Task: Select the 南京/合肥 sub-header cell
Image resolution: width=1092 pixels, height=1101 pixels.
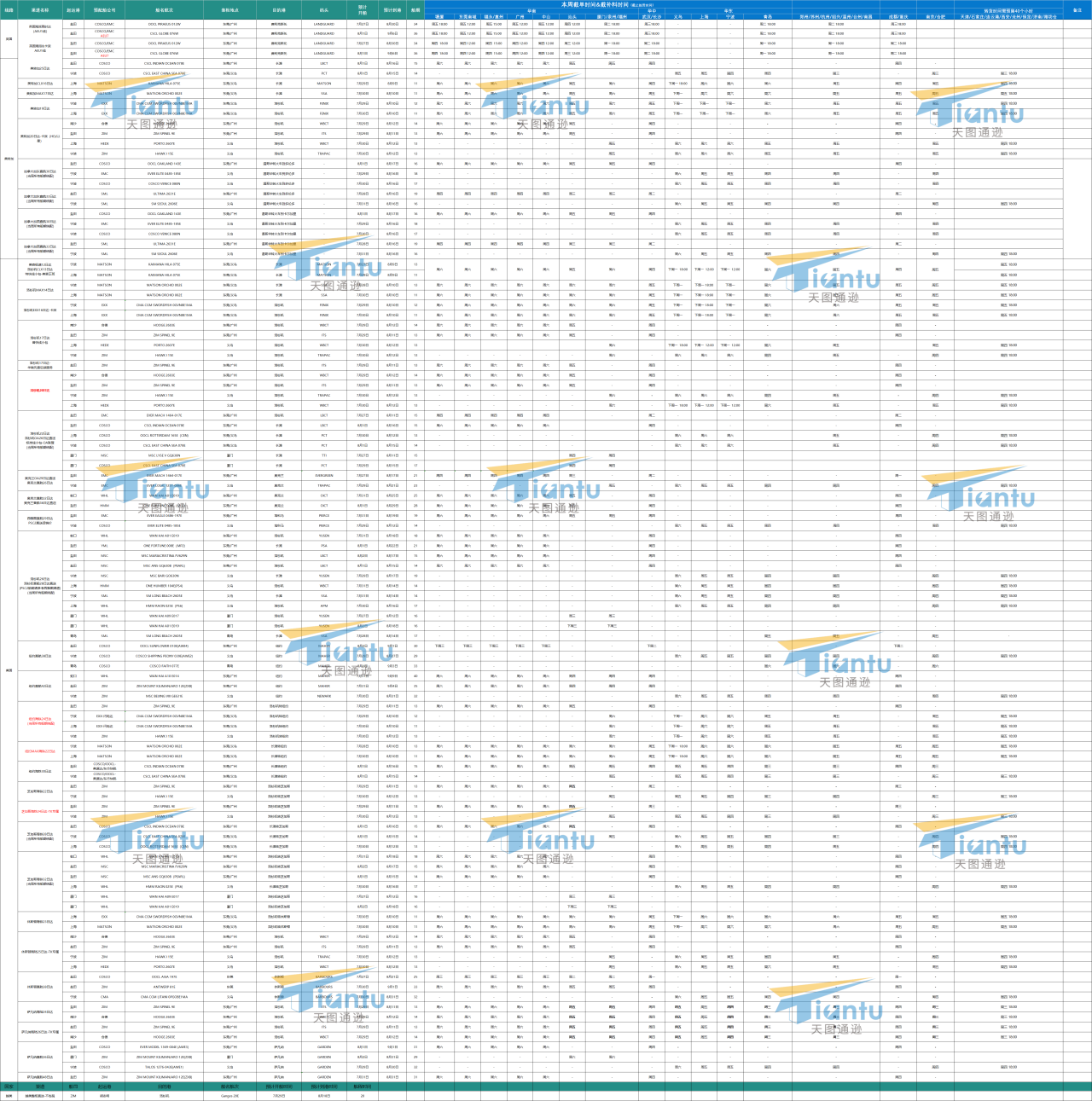Action: [x=935, y=16]
